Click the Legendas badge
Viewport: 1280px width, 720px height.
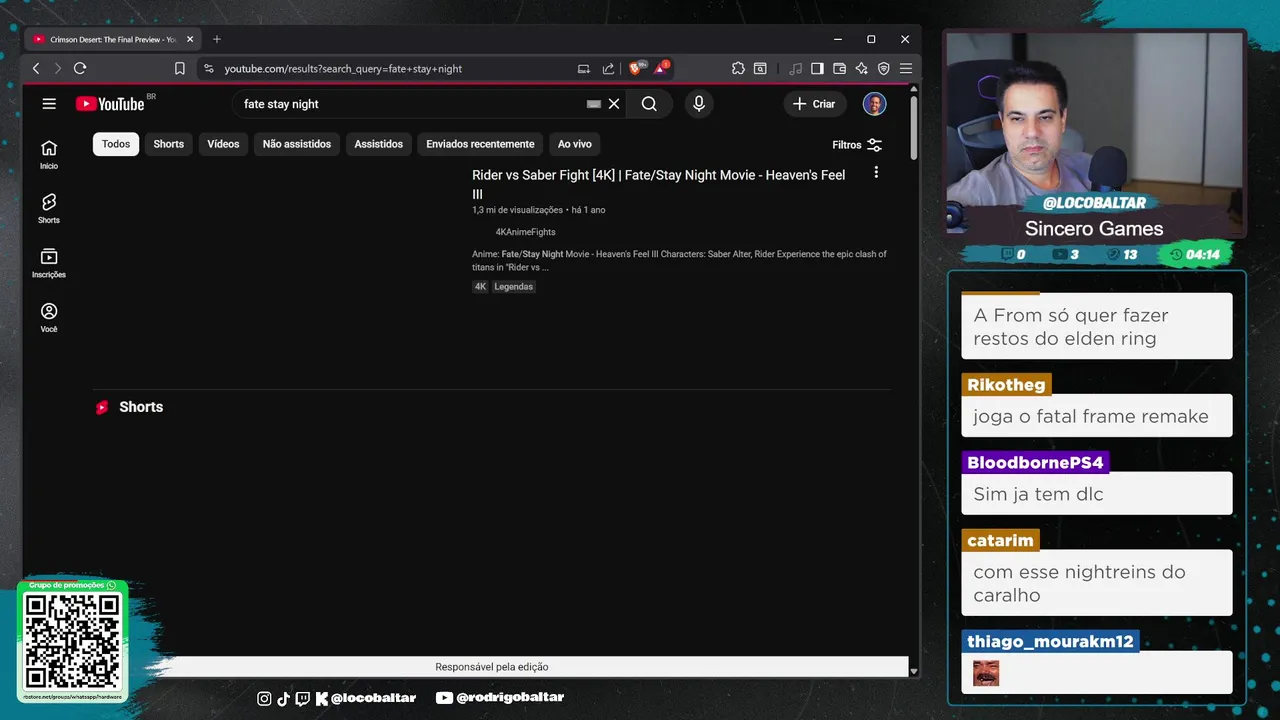click(x=513, y=287)
